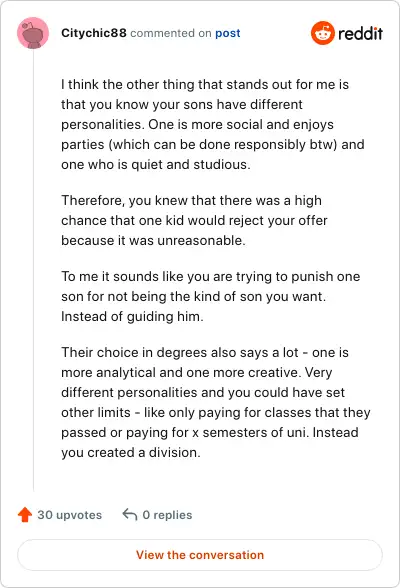Open the Citychic88 username link

click(x=94, y=33)
